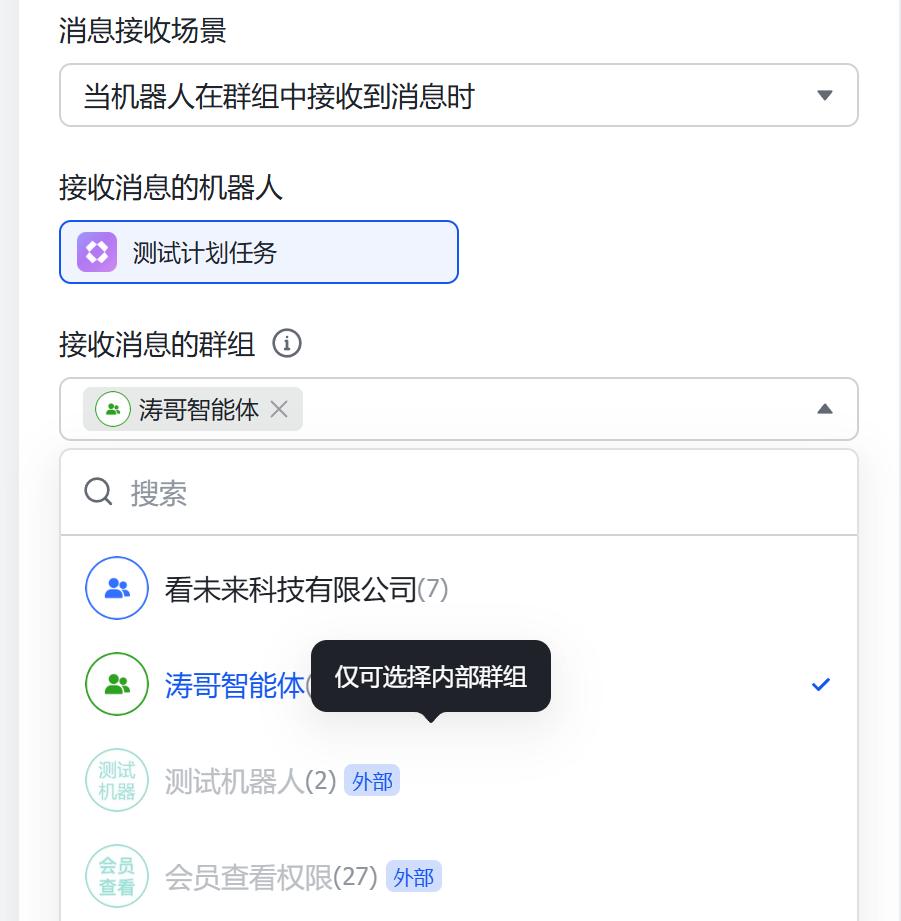Click the 会员查看 avatar icon

pyautogui.click(x=117, y=876)
